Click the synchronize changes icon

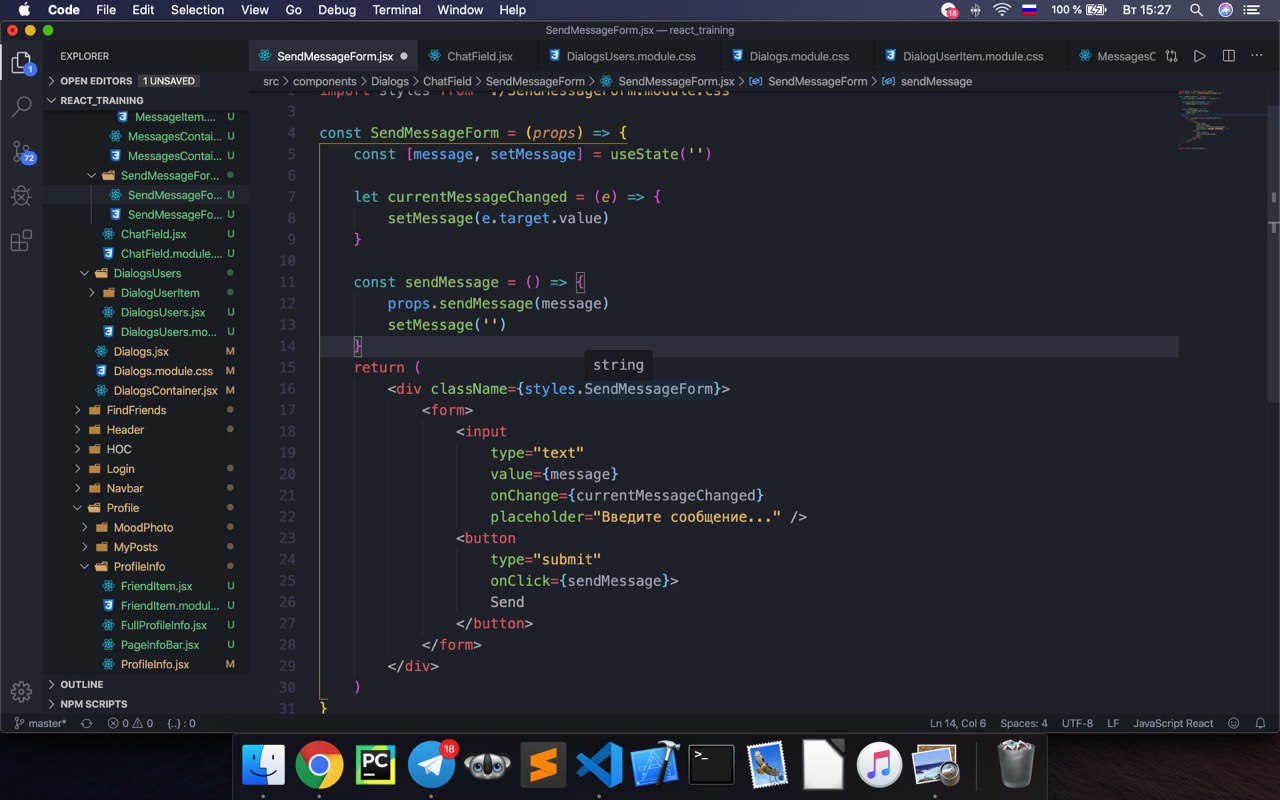coord(86,723)
